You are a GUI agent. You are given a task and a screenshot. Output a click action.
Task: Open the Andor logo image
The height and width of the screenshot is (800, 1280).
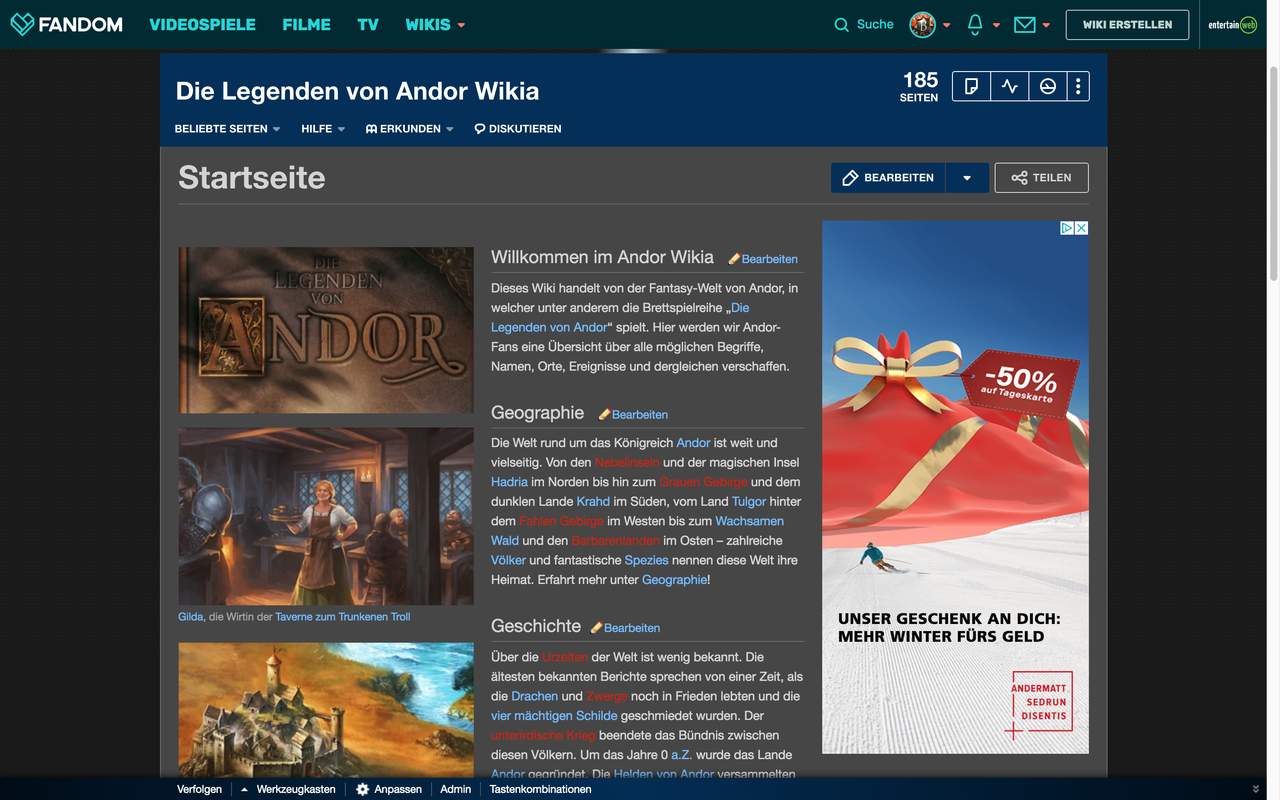pos(326,330)
